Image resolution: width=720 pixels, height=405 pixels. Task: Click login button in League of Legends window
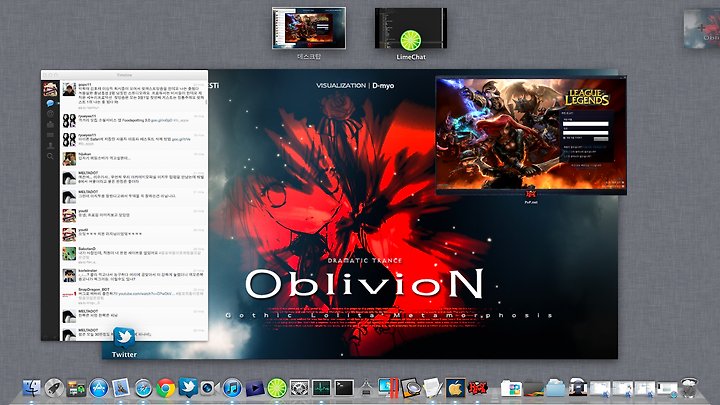(601, 139)
